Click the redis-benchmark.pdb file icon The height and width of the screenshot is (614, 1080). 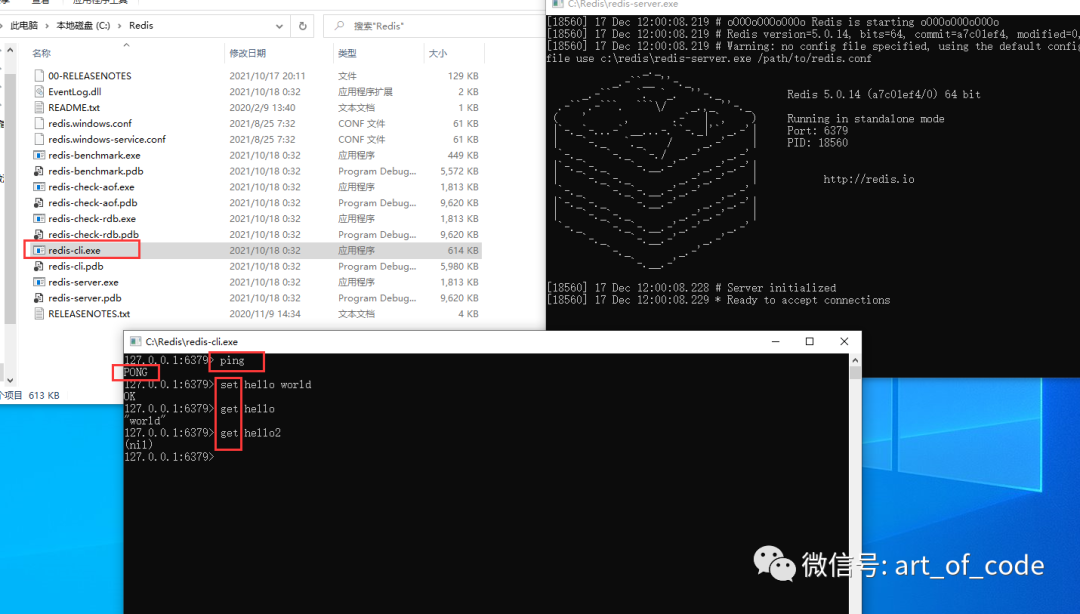point(39,171)
